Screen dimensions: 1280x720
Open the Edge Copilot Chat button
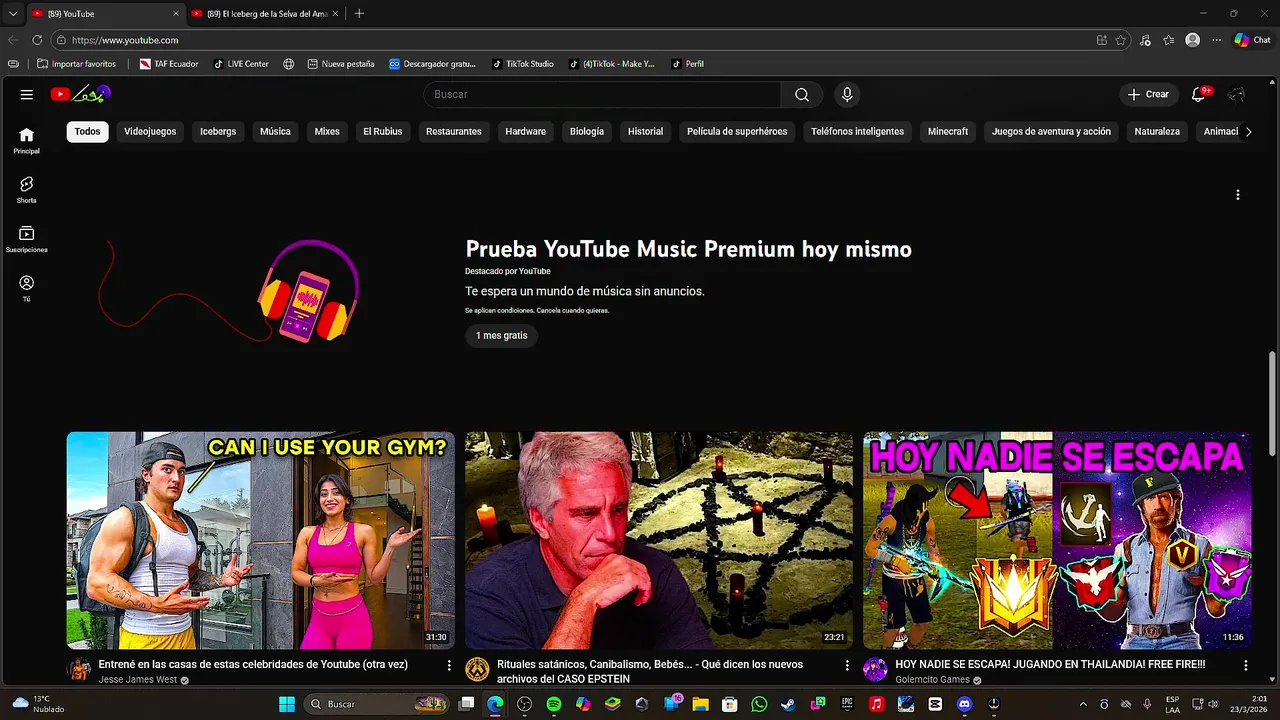pyautogui.click(x=1252, y=40)
